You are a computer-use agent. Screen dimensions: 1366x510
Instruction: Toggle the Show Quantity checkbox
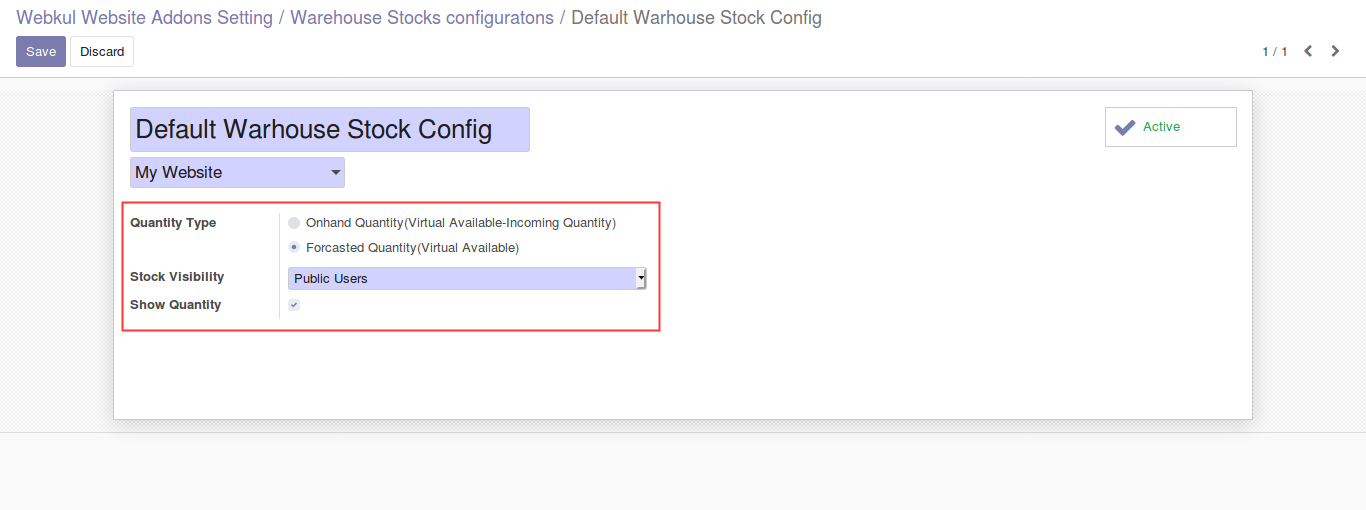[x=294, y=305]
